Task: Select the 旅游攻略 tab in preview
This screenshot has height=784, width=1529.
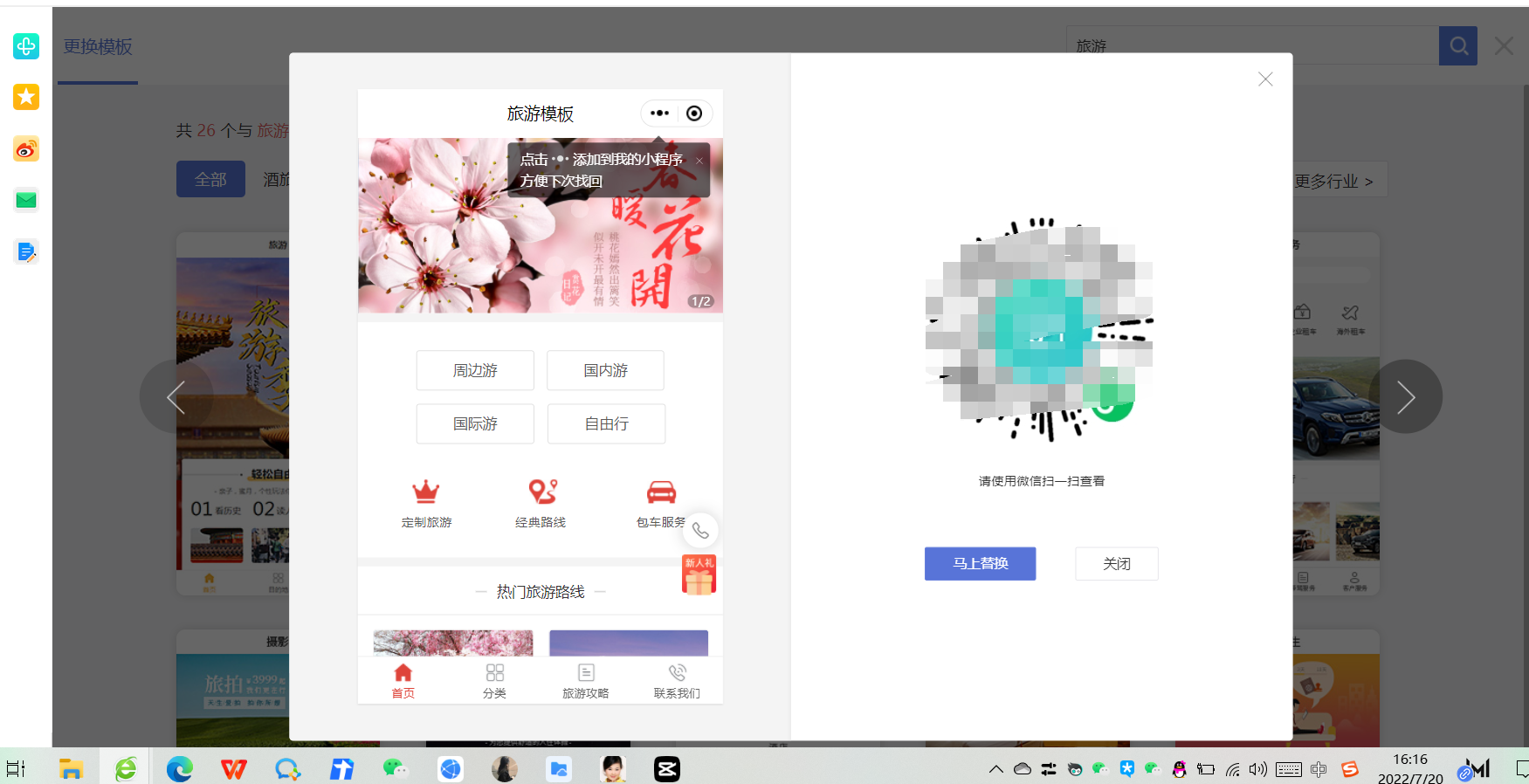Action: [586, 681]
